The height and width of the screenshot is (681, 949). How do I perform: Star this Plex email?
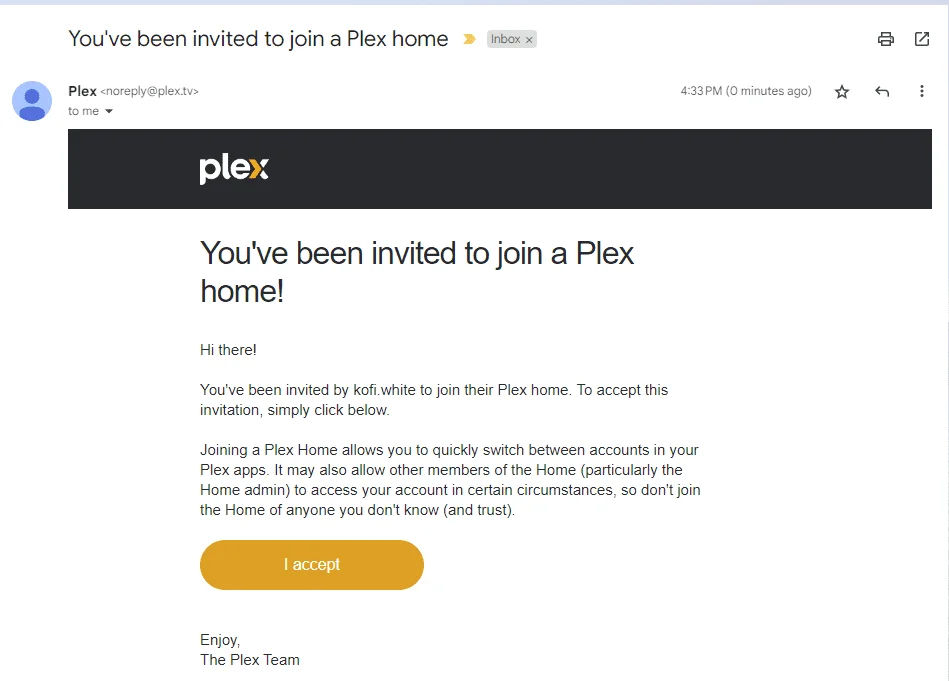[841, 91]
